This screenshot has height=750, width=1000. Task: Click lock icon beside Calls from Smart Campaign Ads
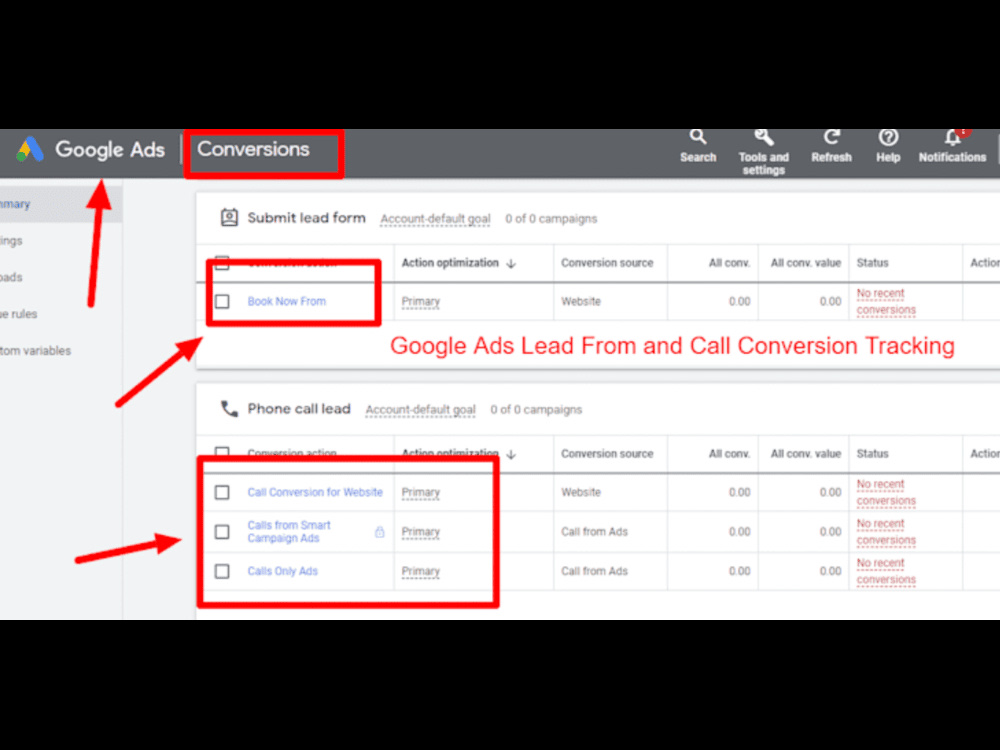coord(379,531)
